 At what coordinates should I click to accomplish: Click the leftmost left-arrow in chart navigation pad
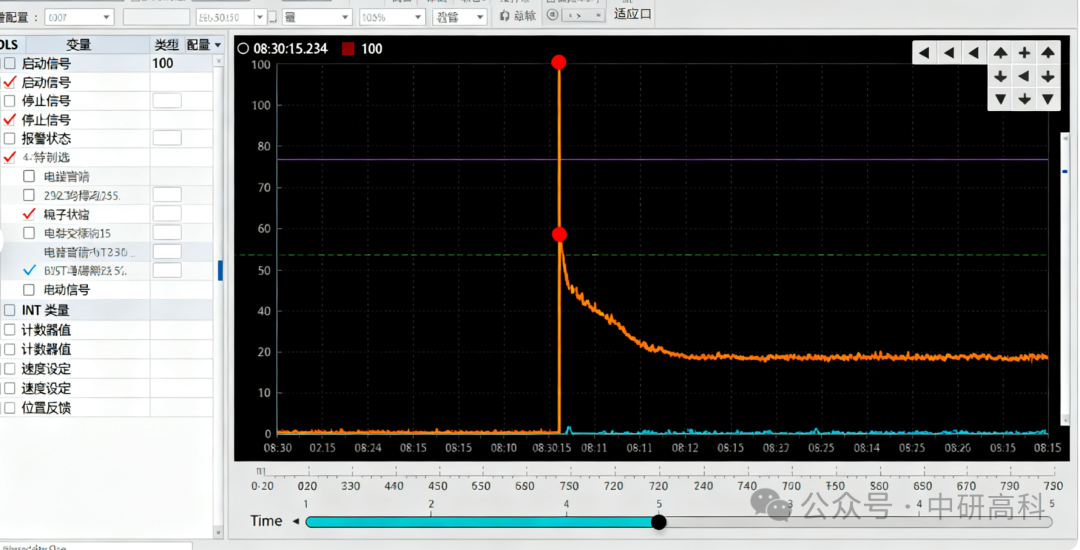(924, 52)
